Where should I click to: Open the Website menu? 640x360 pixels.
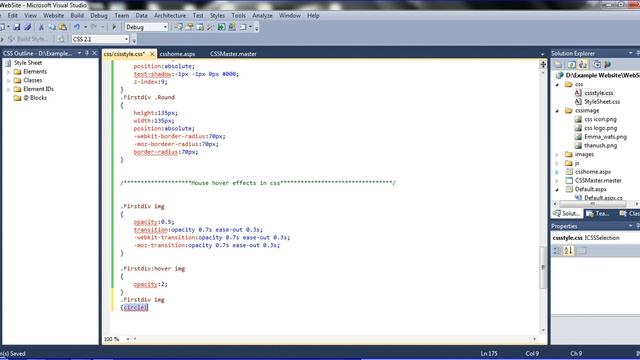(53, 16)
